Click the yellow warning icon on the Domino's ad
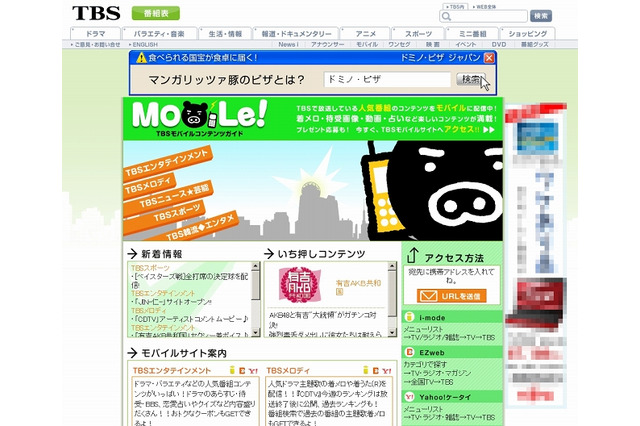 pyautogui.click(x=141, y=58)
